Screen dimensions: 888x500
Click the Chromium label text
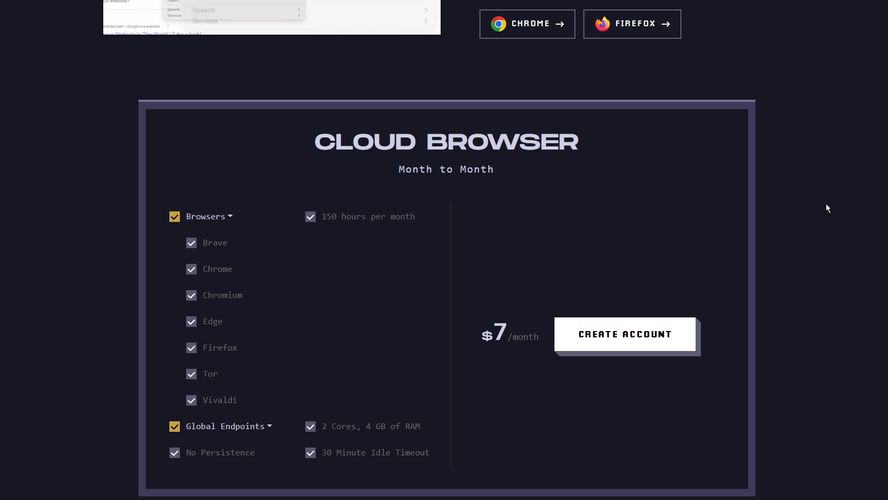pos(223,295)
